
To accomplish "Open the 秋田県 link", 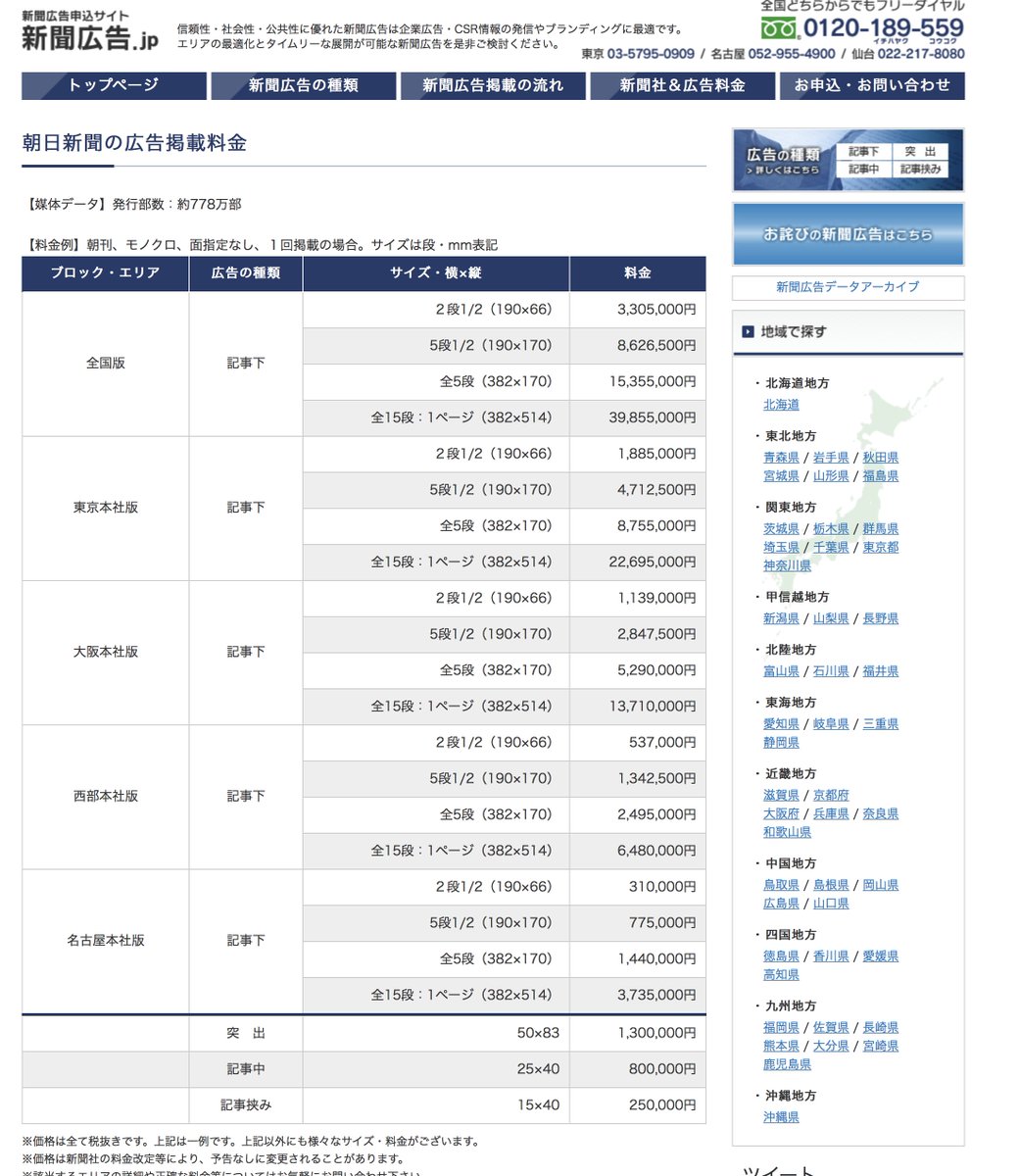I will tap(881, 458).
